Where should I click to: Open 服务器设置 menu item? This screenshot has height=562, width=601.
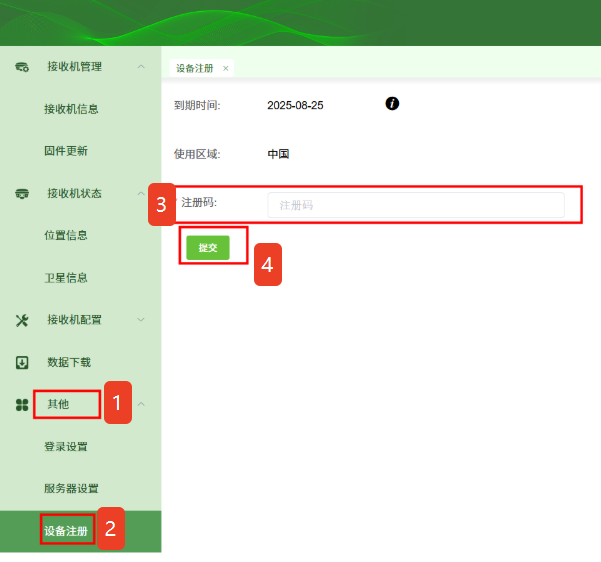tap(71, 488)
